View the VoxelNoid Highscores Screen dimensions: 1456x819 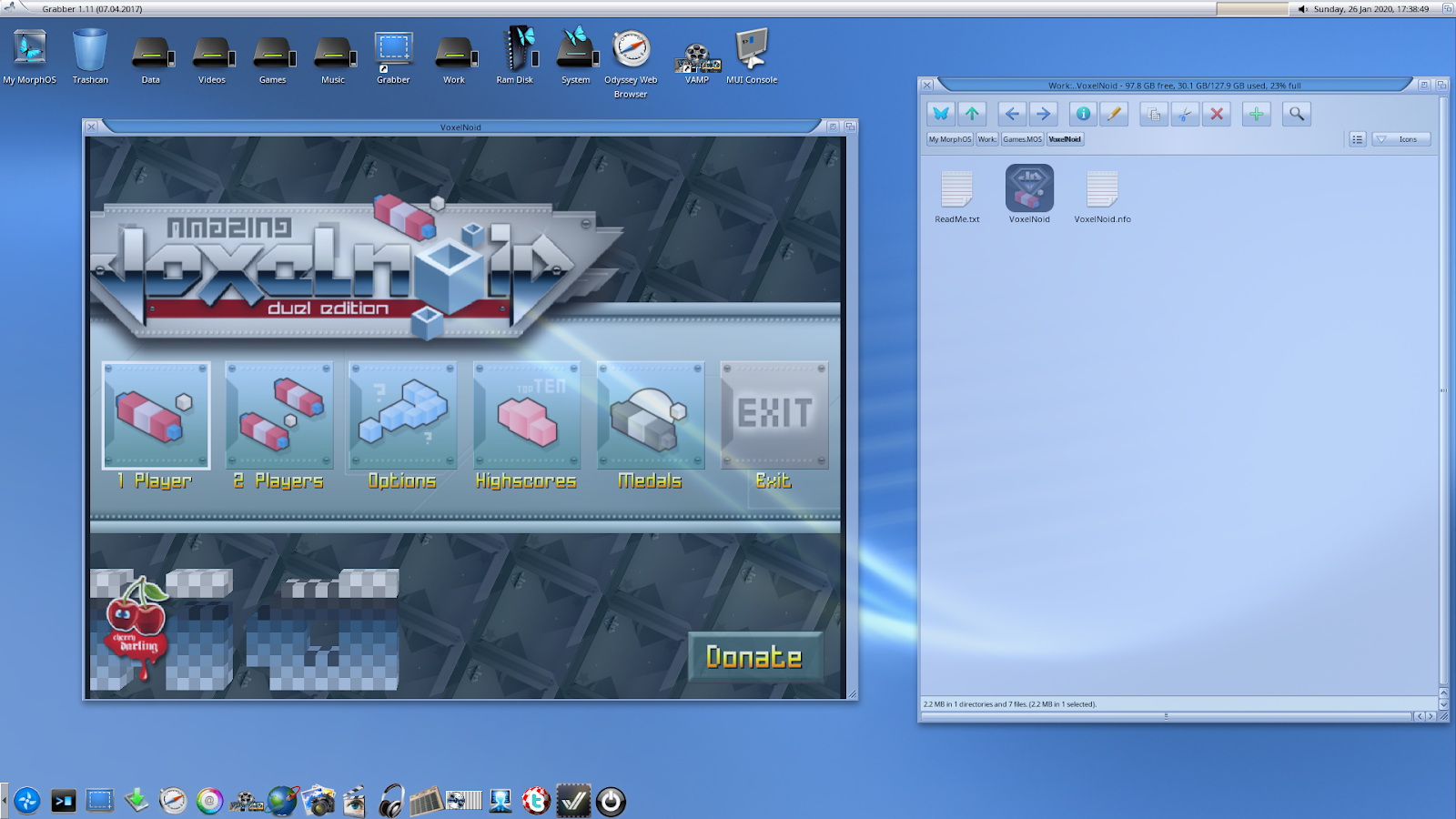527,416
